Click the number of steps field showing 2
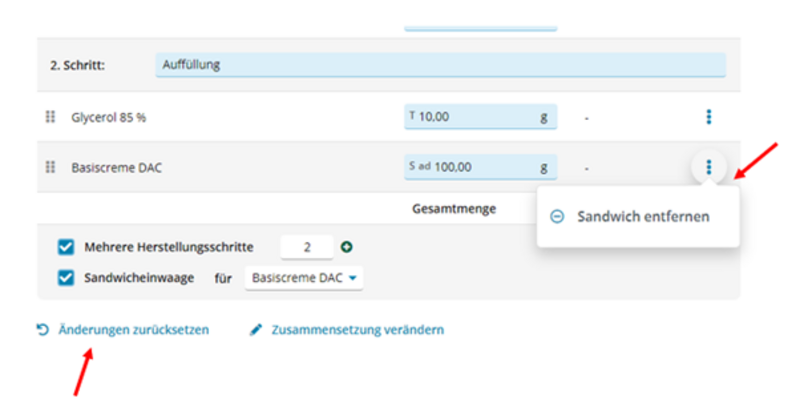The width and height of the screenshot is (800, 415). [307, 247]
